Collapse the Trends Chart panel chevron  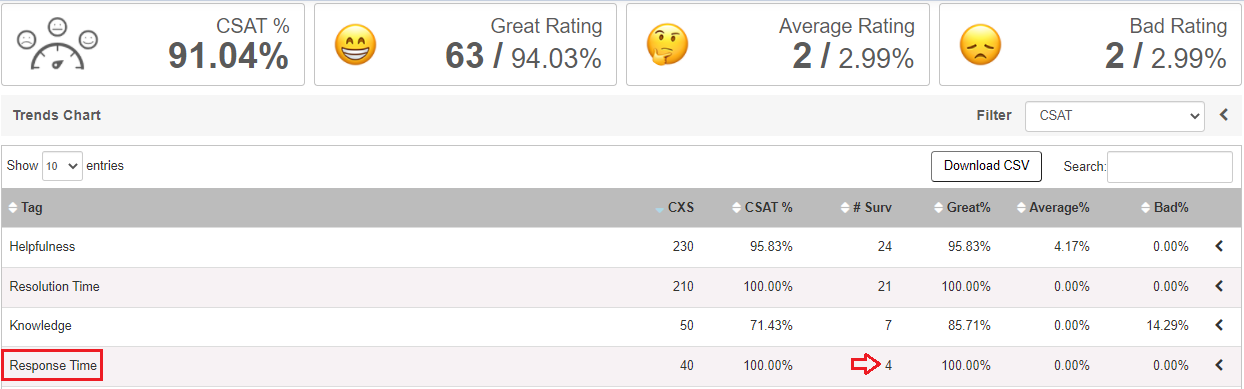point(1223,115)
